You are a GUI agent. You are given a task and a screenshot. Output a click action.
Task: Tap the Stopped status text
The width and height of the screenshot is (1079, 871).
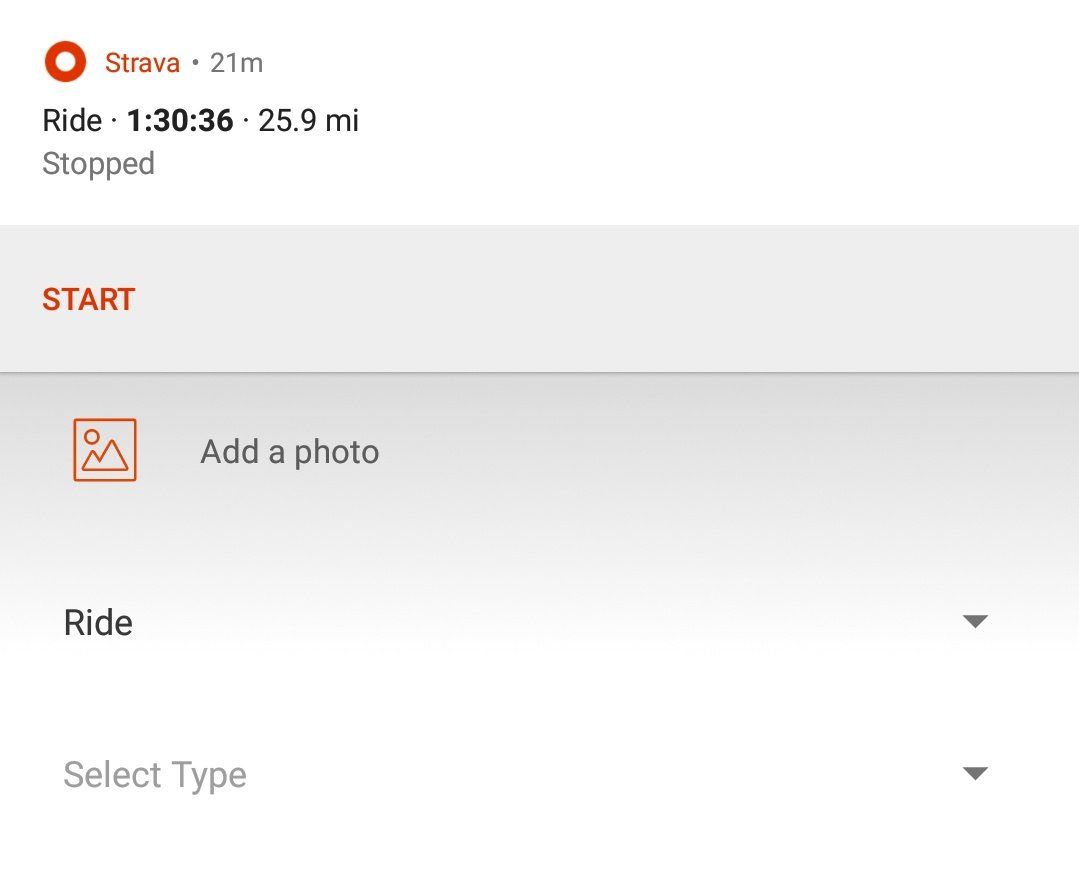point(98,164)
